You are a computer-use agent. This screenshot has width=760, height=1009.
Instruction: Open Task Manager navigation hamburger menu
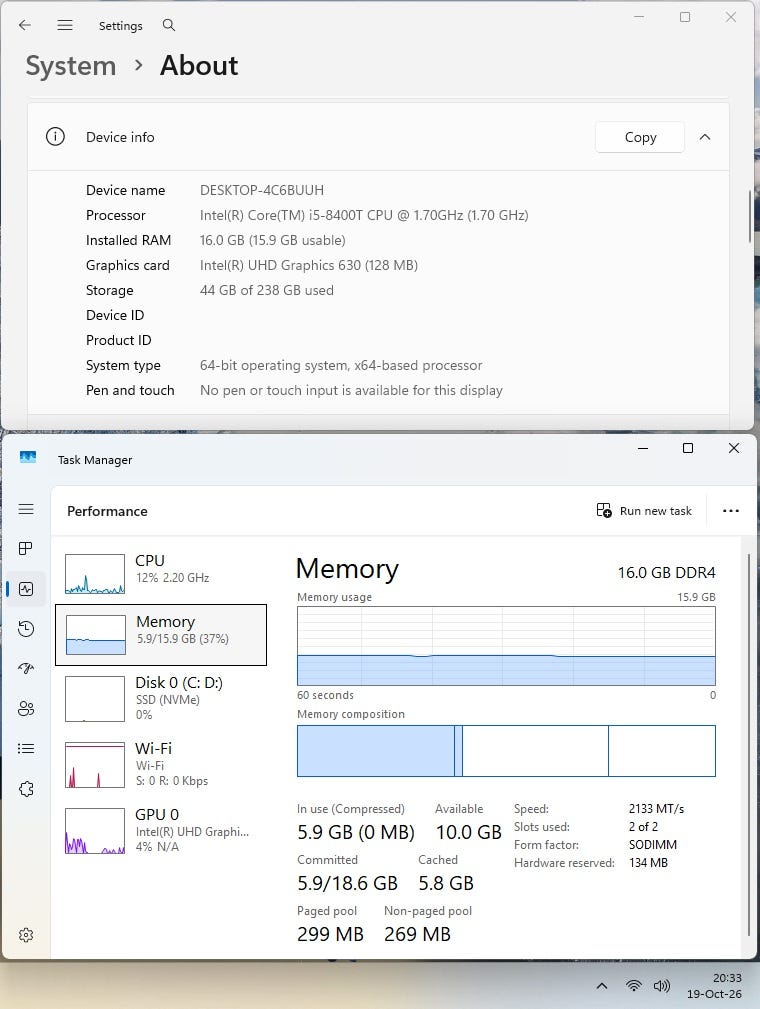coord(26,510)
